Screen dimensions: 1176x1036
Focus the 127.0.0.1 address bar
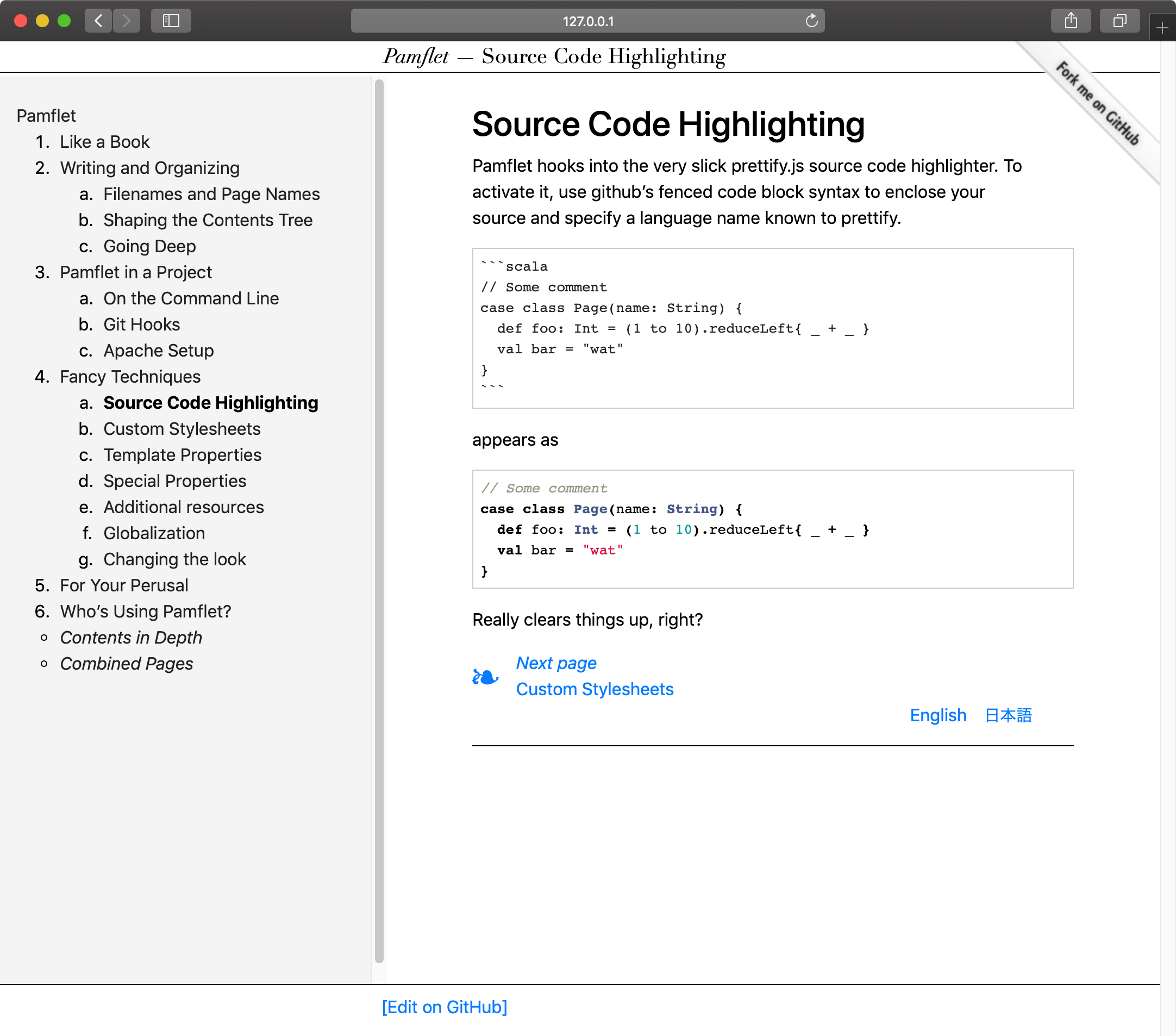tap(587, 21)
